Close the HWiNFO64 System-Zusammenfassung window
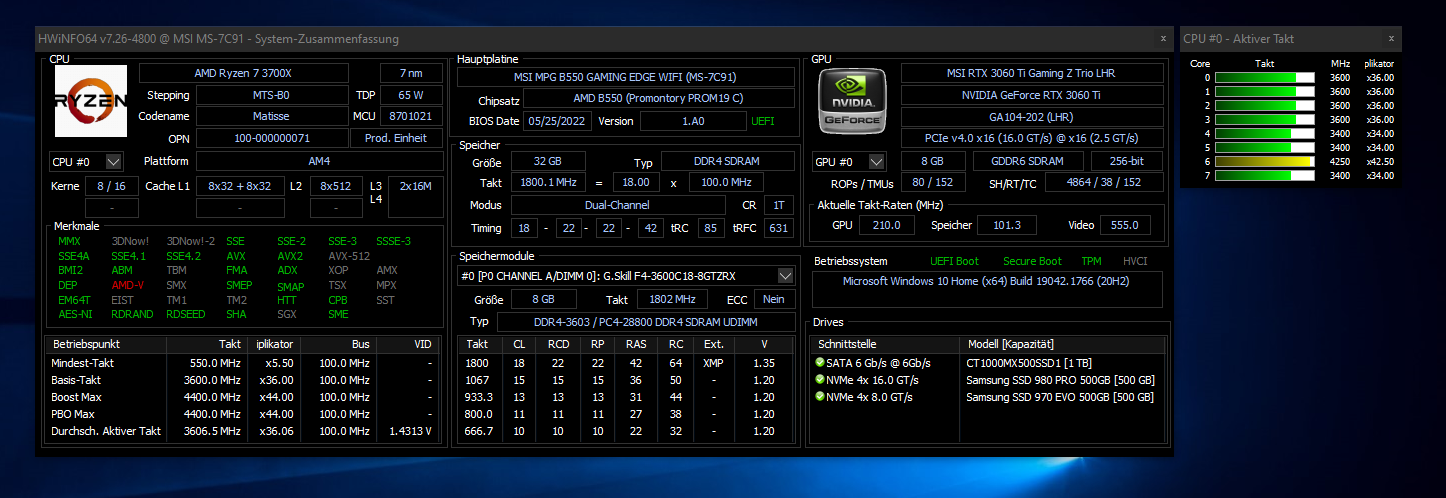The width and height of the screenshot is (1446, 498). [x=1163, y=38]
